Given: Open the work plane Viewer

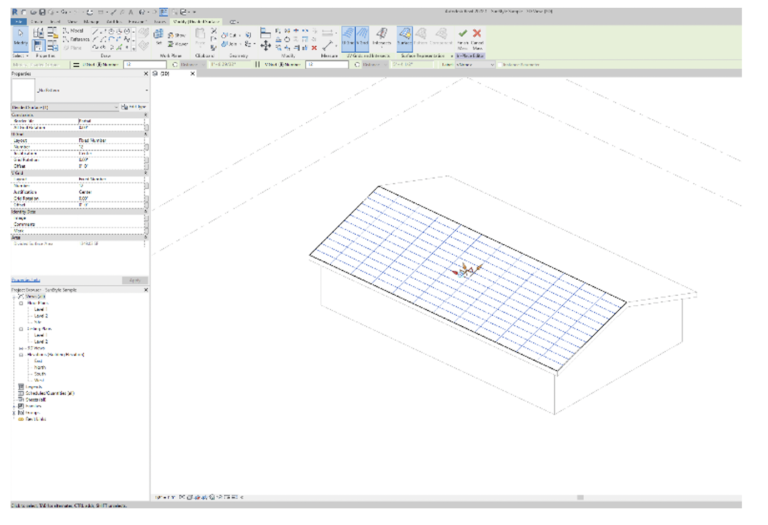Looking at the screenshot, I should coord(177,44).
